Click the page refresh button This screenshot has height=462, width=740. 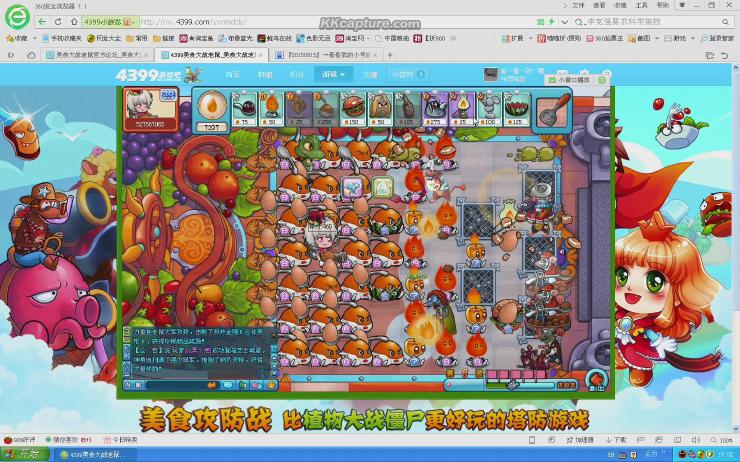pyautogui.click(x=58, y=22)
